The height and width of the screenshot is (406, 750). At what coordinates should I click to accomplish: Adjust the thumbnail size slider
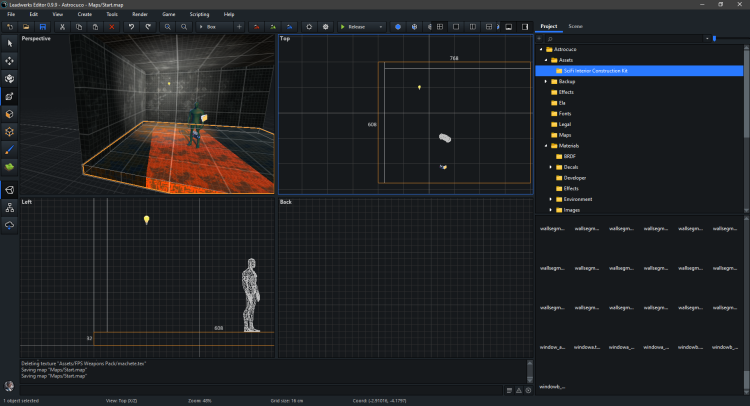714,38
